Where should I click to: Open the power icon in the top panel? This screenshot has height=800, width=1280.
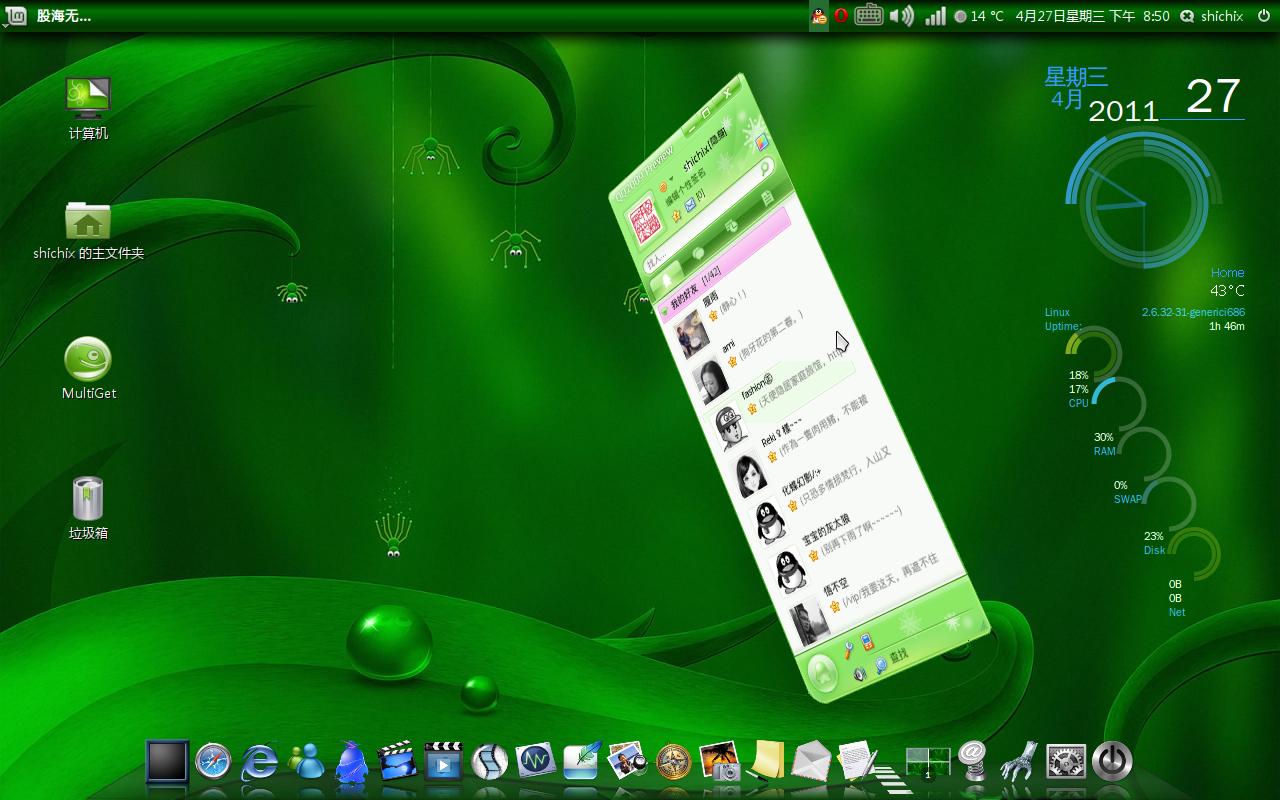1263,16
